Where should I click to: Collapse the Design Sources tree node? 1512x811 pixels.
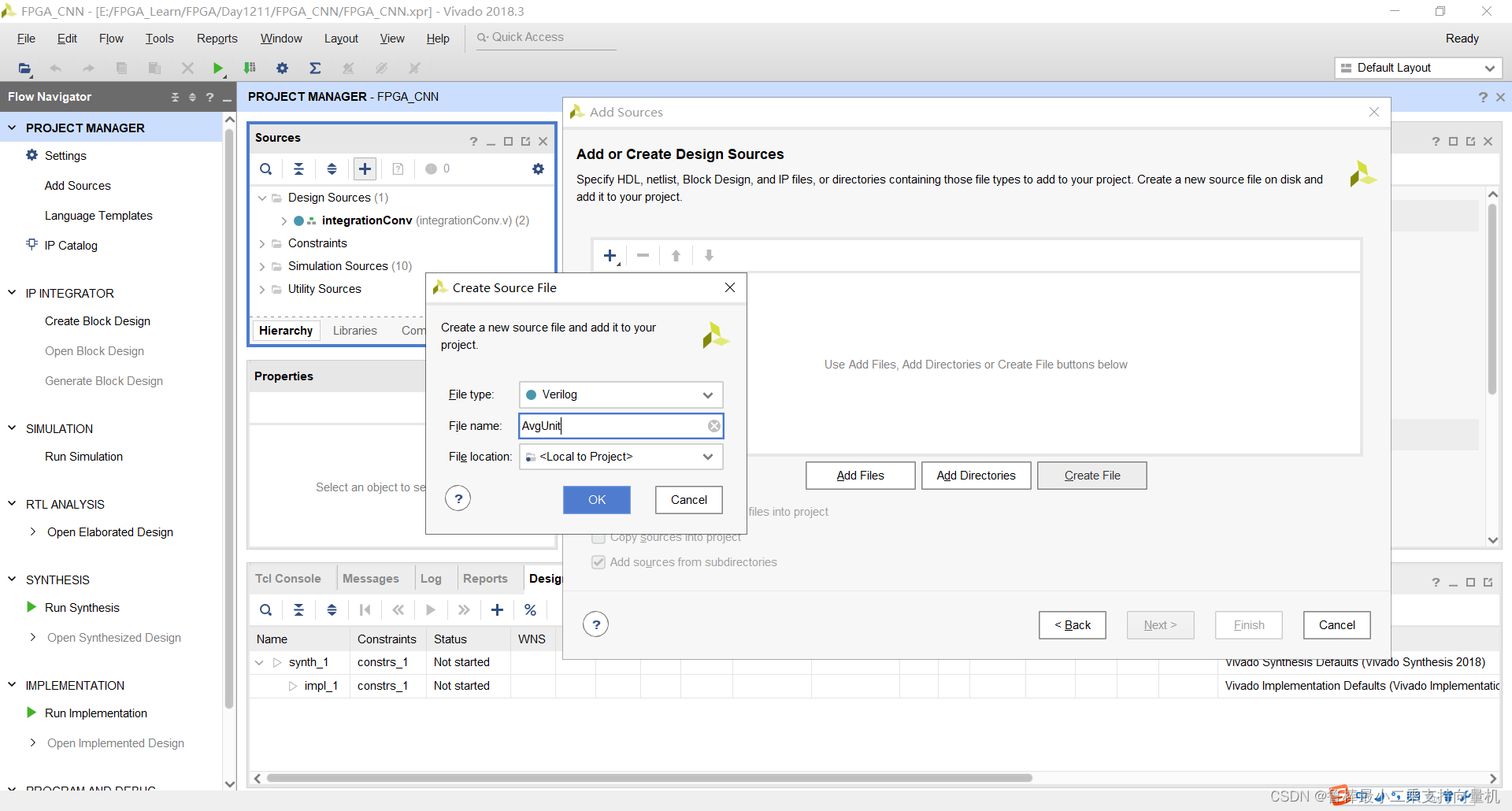pos(262,198)
